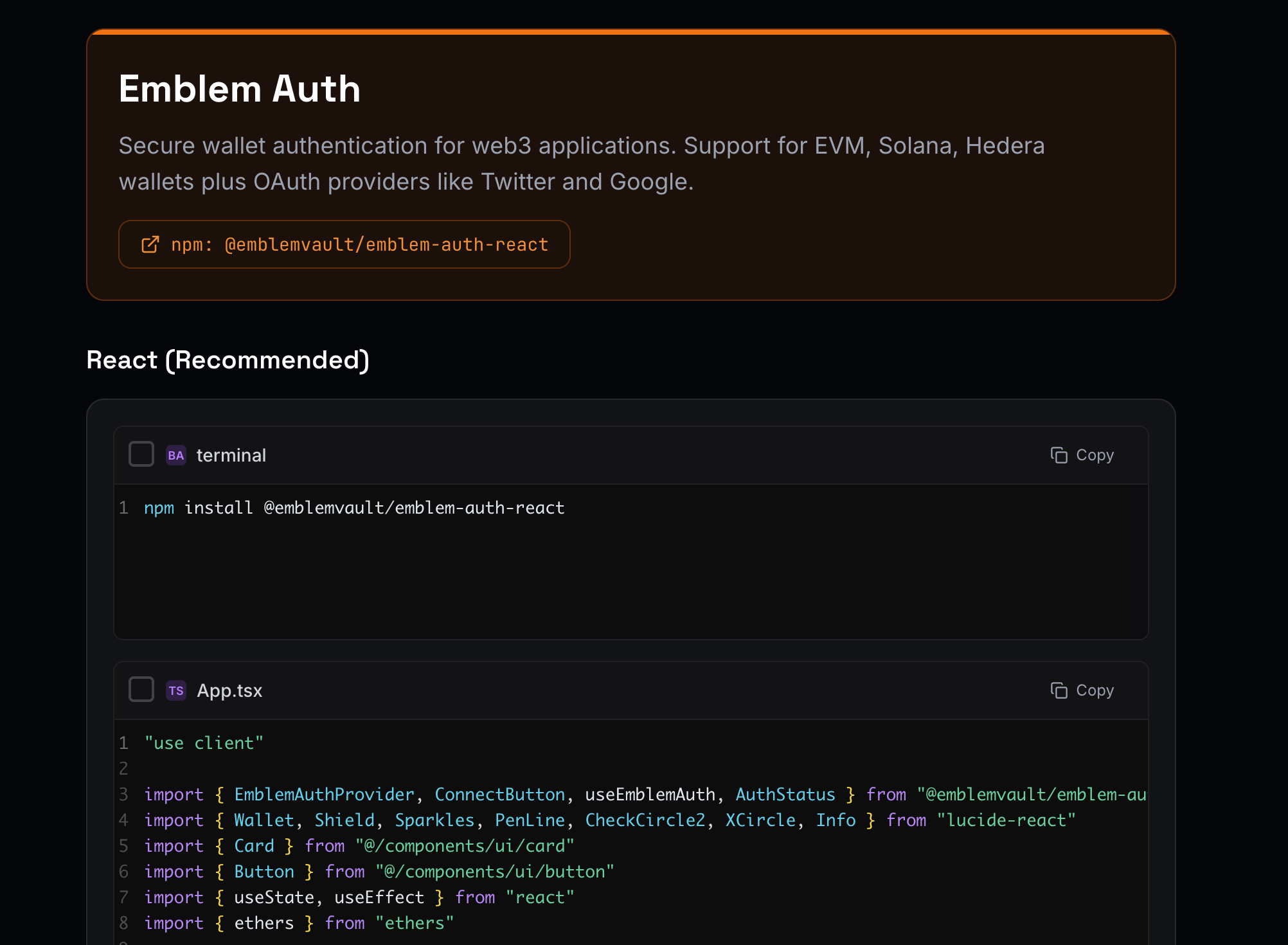Click the App.tsx file name label
This screenshot has height=945, width=1288.
[x=229, y=690]
